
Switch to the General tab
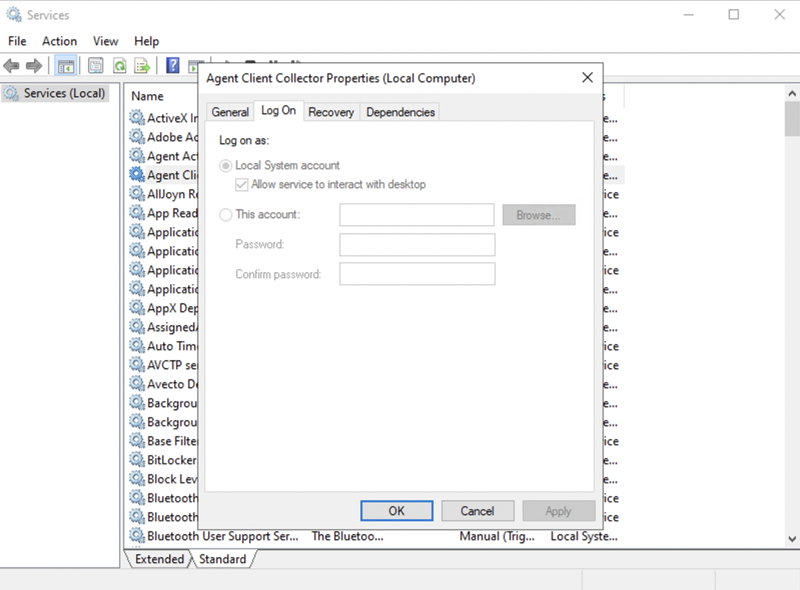230,112
